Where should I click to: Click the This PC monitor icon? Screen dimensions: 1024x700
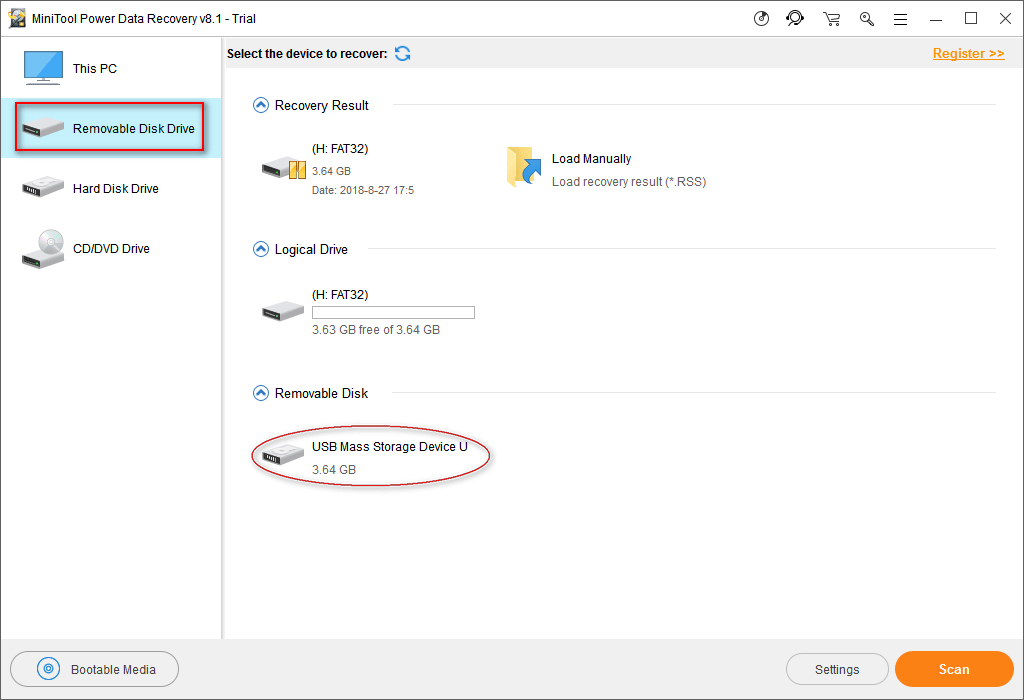click(43, 68)
